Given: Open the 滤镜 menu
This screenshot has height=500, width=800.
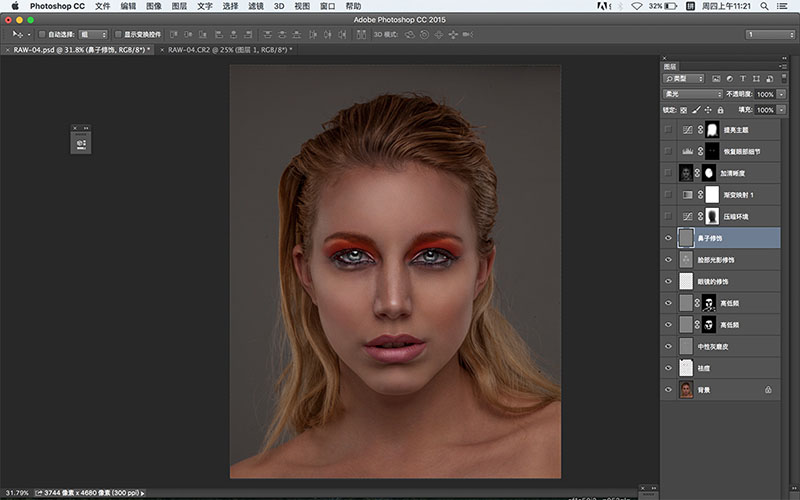Looking at the screenshot, I should 257,6.
